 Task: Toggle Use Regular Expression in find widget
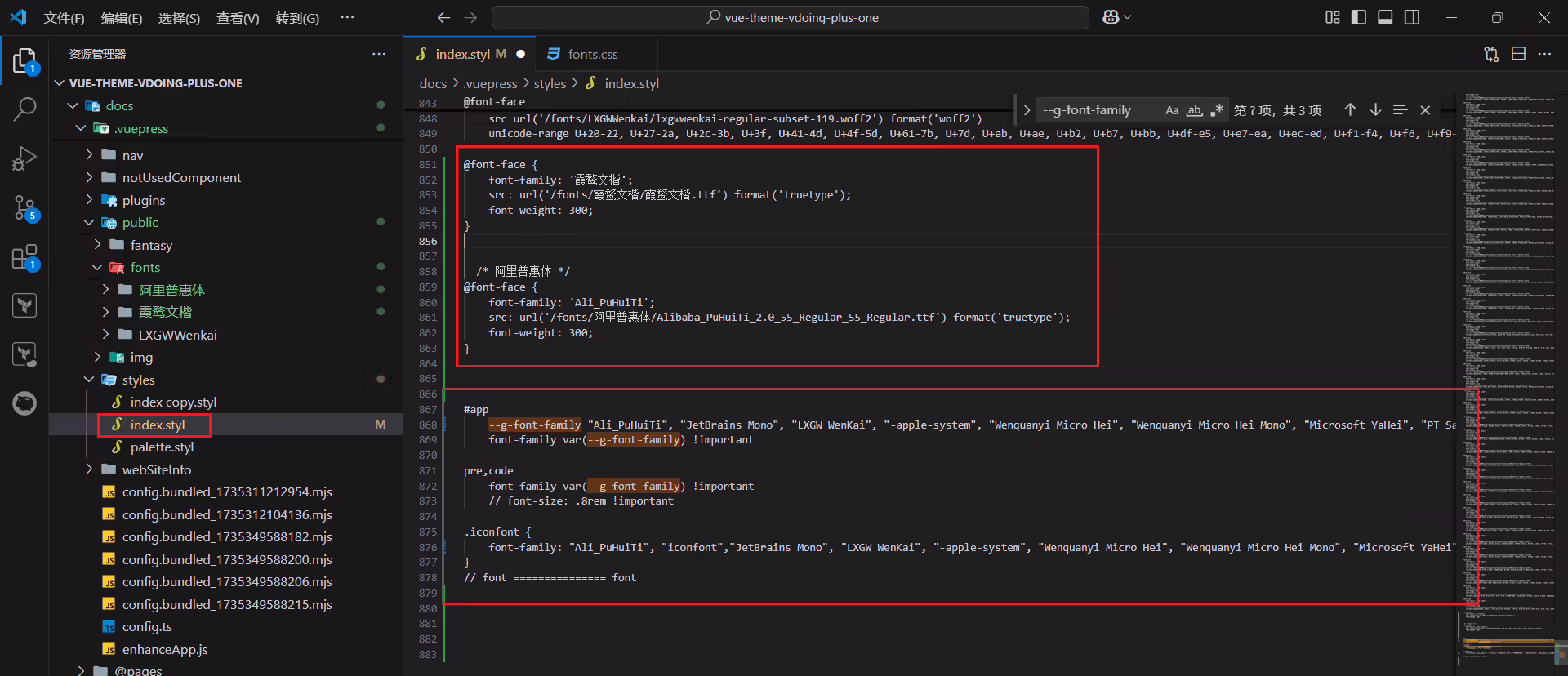[1217, 110]
